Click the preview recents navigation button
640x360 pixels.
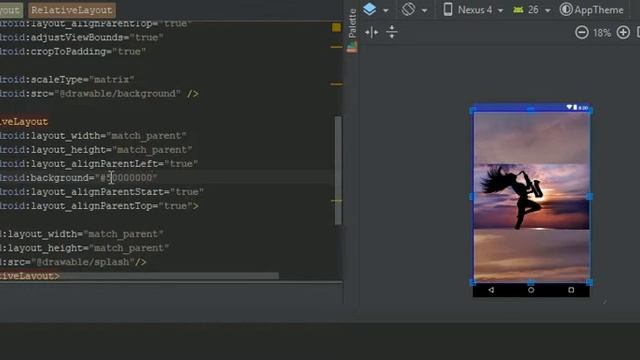(571, 290)
